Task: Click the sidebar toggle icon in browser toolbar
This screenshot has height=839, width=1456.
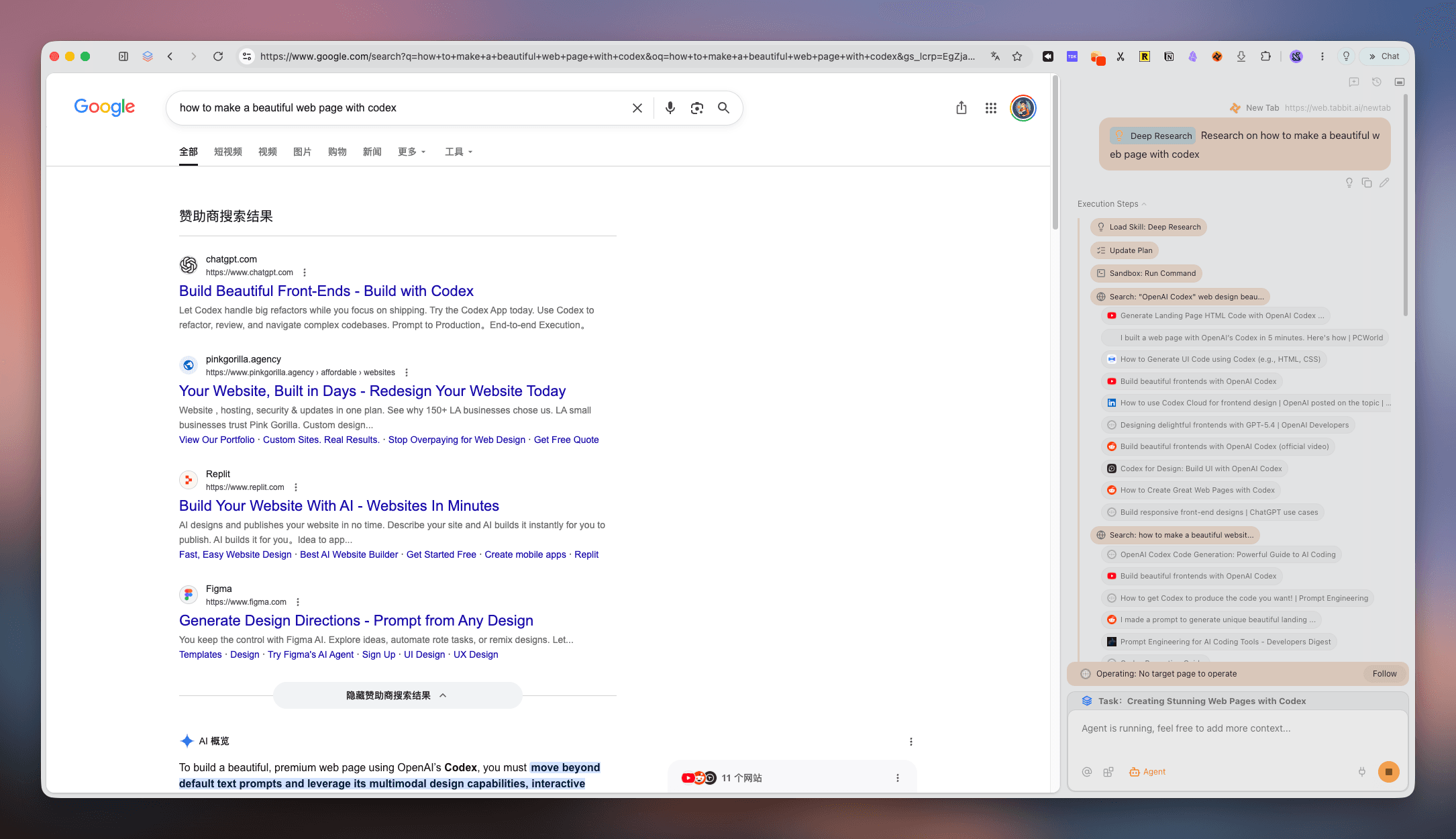Action: pyautogui.click(x=123, y=56)
